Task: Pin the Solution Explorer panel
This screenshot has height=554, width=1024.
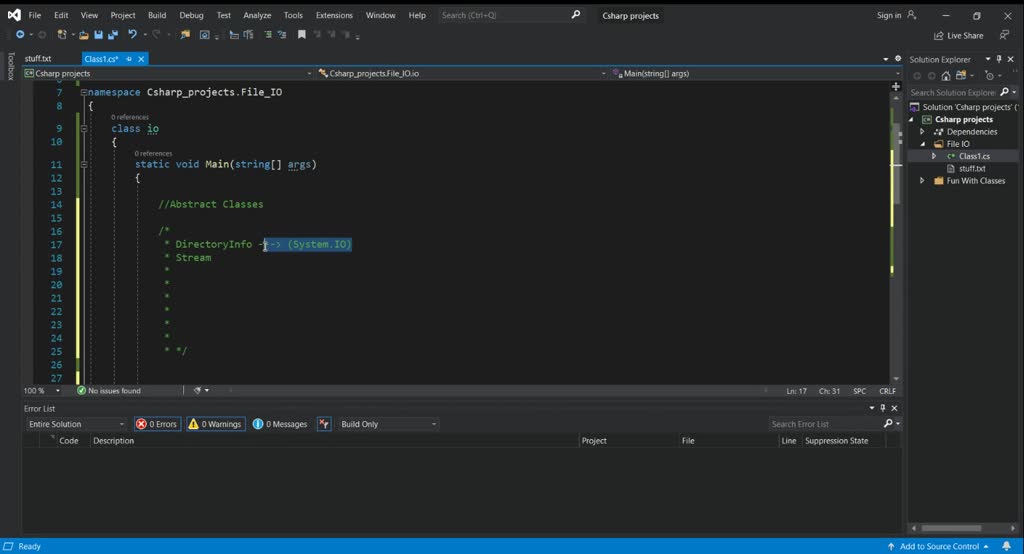Action: pos(999,59)
